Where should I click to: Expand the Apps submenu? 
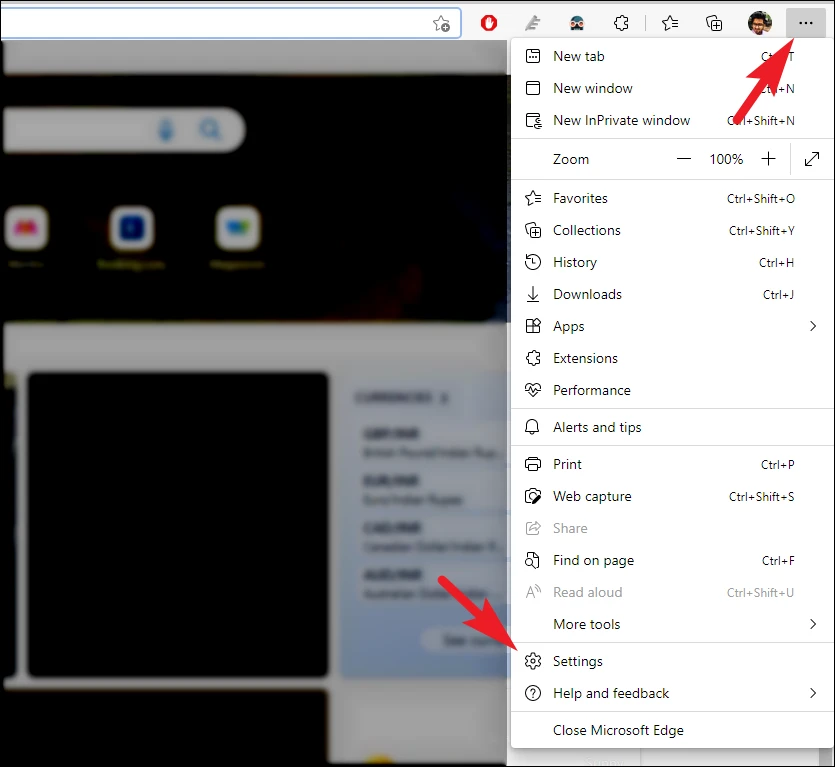(672, 326)
